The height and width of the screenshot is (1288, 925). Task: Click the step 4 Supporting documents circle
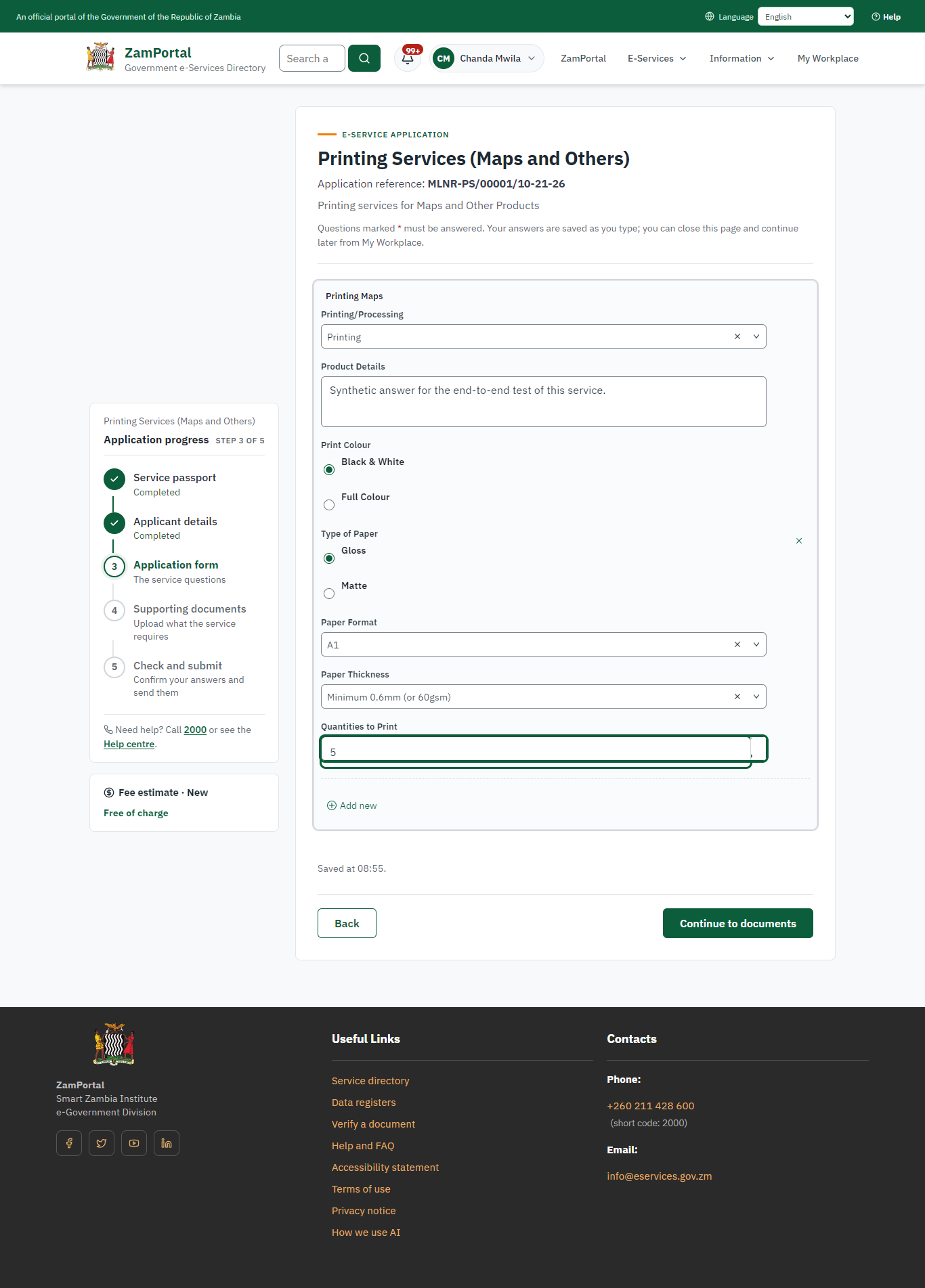tap(114, 610)
